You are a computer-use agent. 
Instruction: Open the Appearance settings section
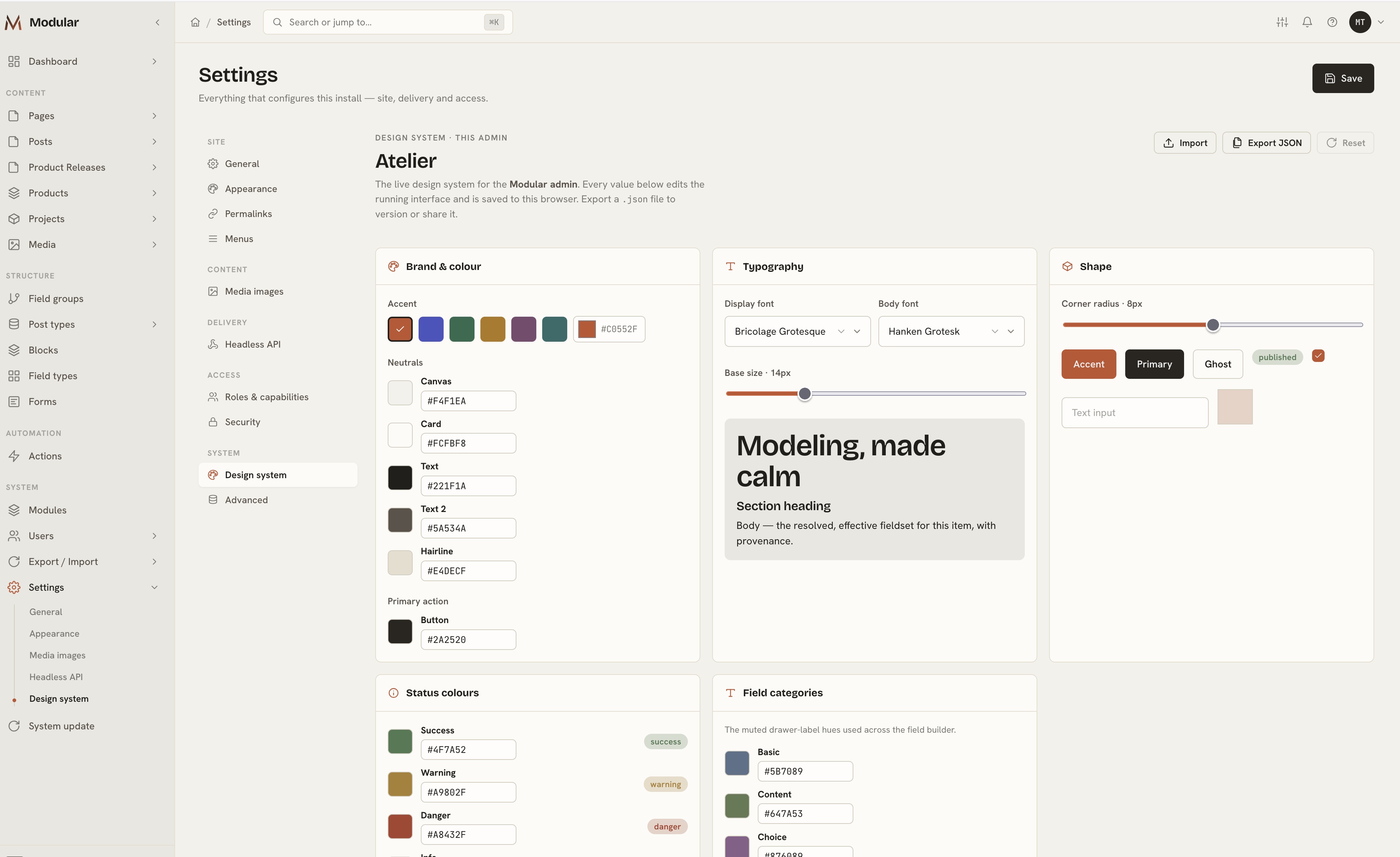click(278, 189)
